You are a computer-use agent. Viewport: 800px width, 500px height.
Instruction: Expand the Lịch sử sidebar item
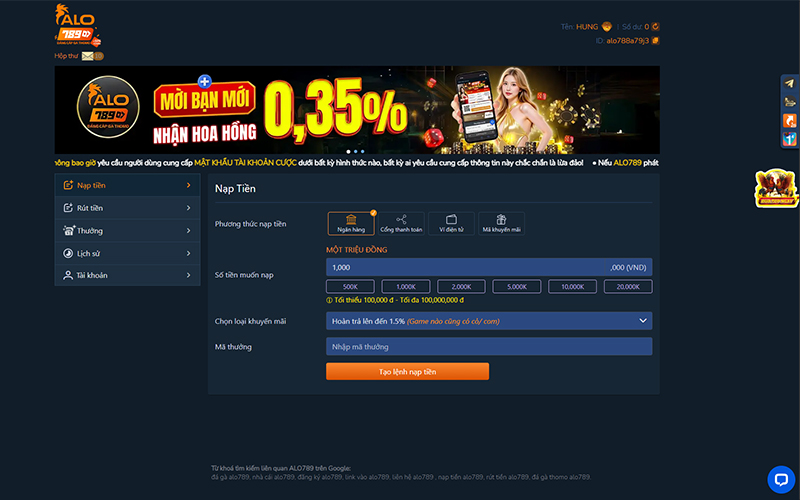(127, 253)
